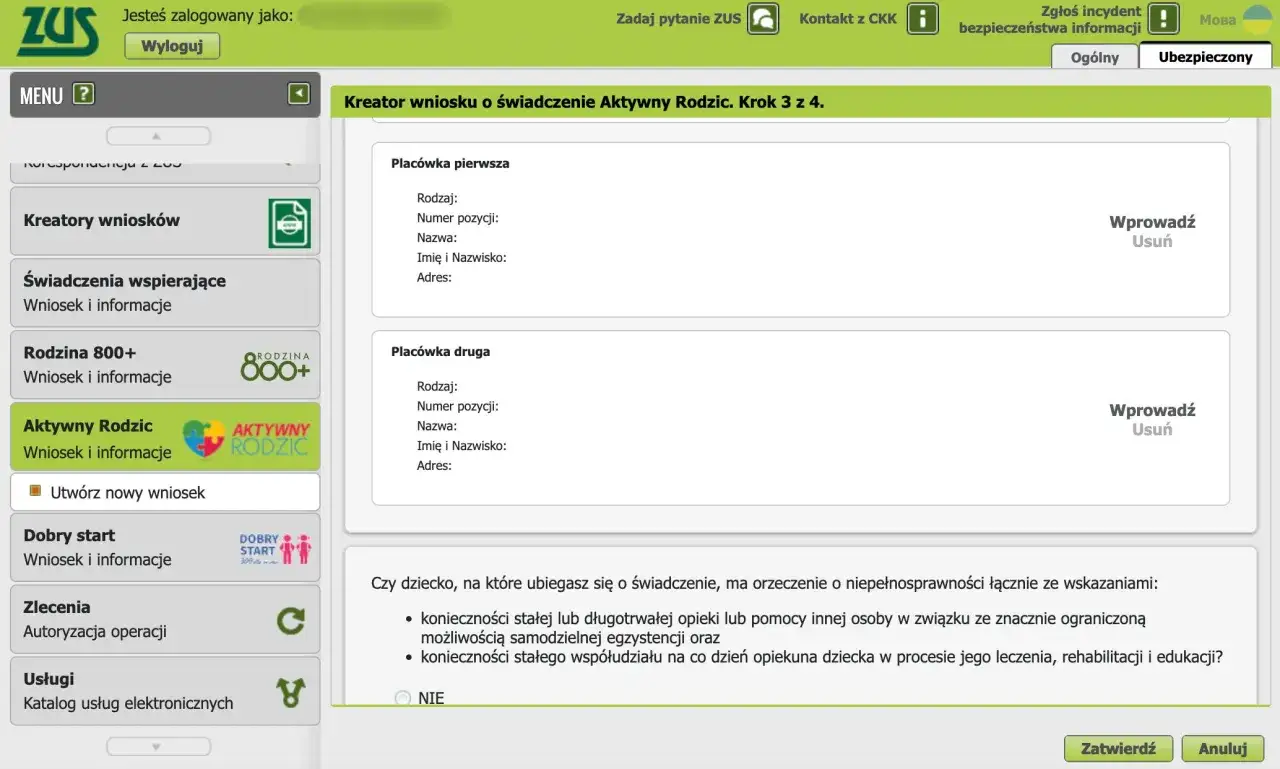Screen dimensions: 1280x769
Task: Click Wprowadź for Placówka pierwsza
Action: point(1151,221)
